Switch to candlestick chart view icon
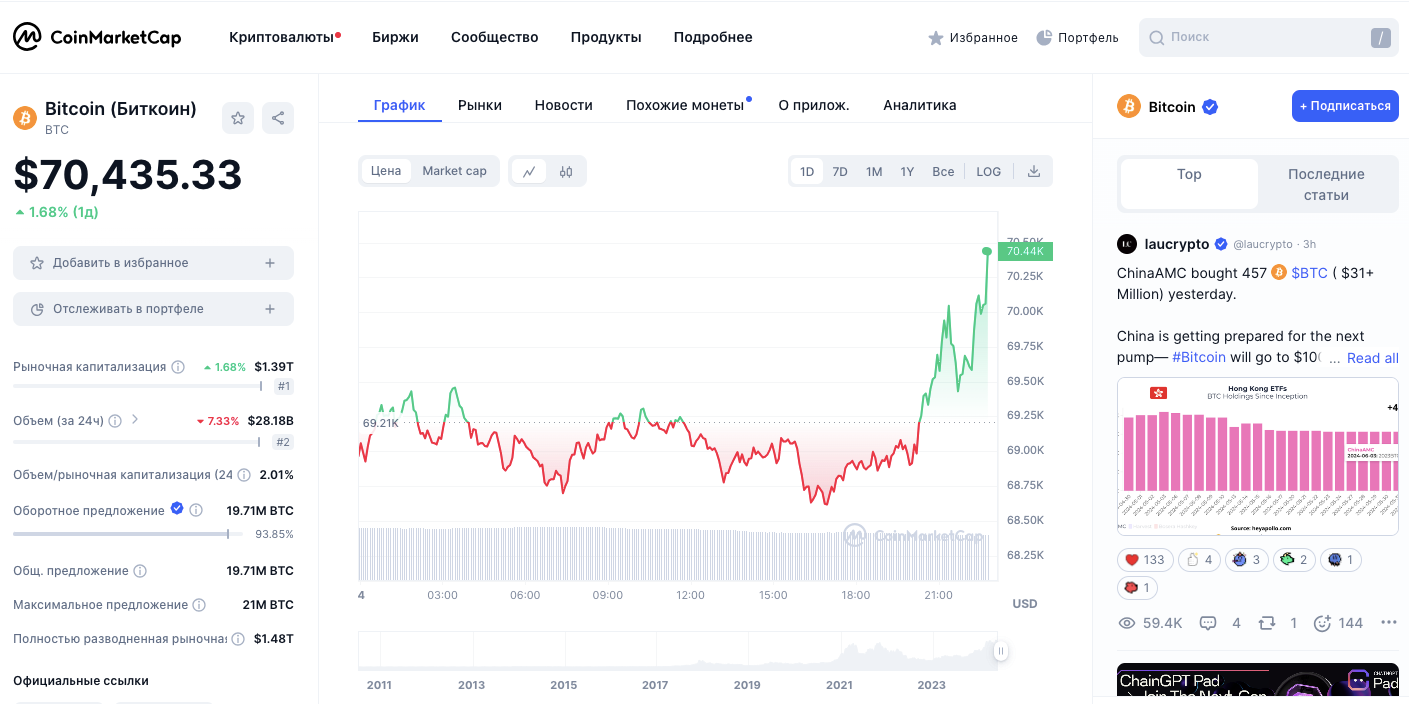 coord(566,171)
